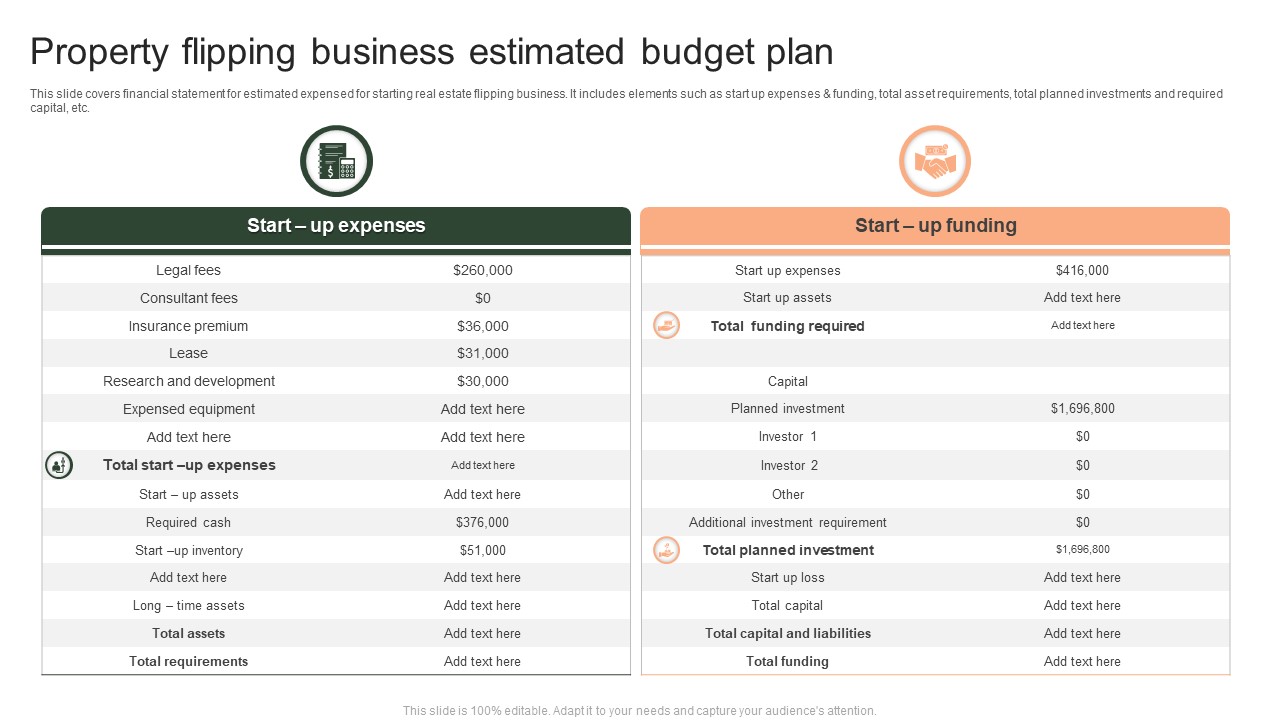Click the Additional investment requirement label
The width and height of the screenshot is (1280, 720).
tap(787, 522)
